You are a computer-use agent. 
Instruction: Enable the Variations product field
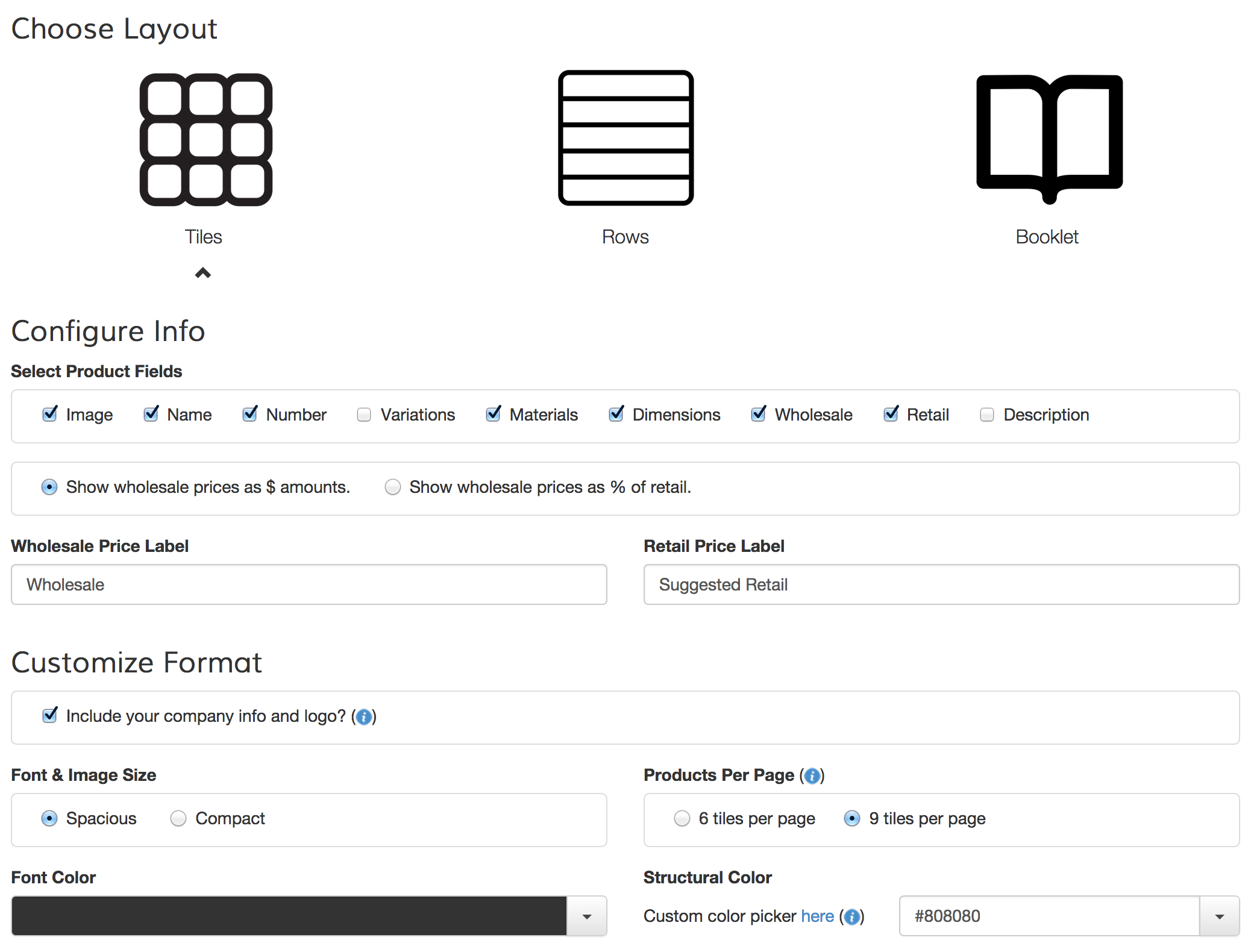pos(364,415)
